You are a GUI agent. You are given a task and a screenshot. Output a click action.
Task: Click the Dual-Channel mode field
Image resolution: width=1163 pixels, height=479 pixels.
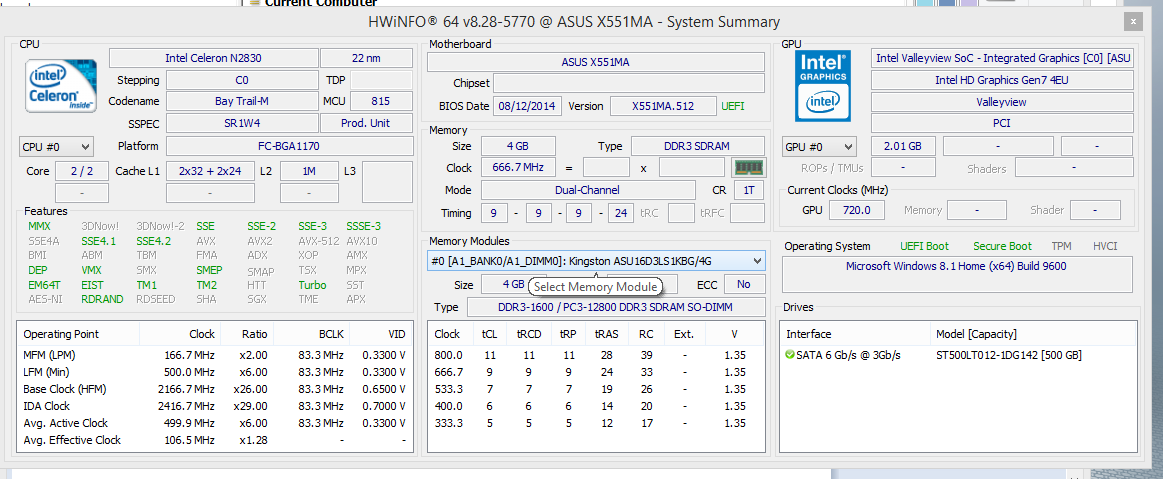point(588,190)
